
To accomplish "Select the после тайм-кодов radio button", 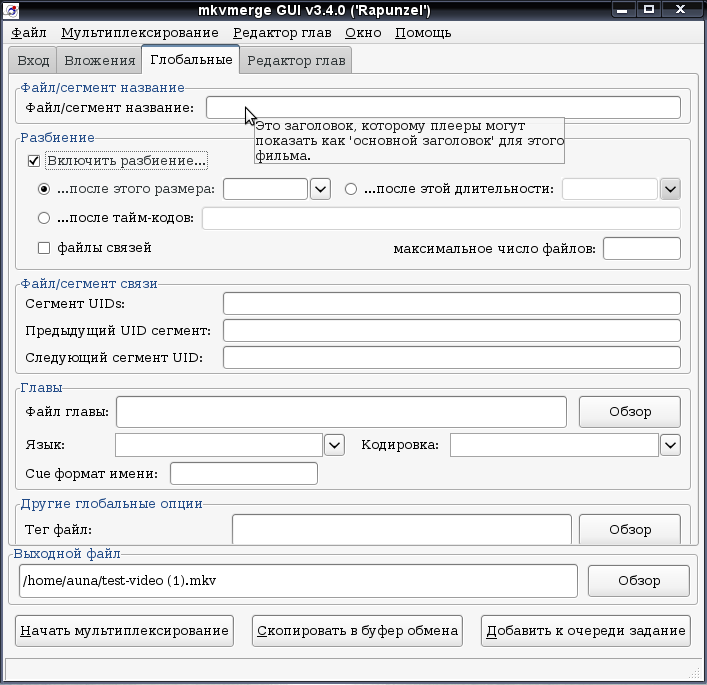I will [44, 218].
